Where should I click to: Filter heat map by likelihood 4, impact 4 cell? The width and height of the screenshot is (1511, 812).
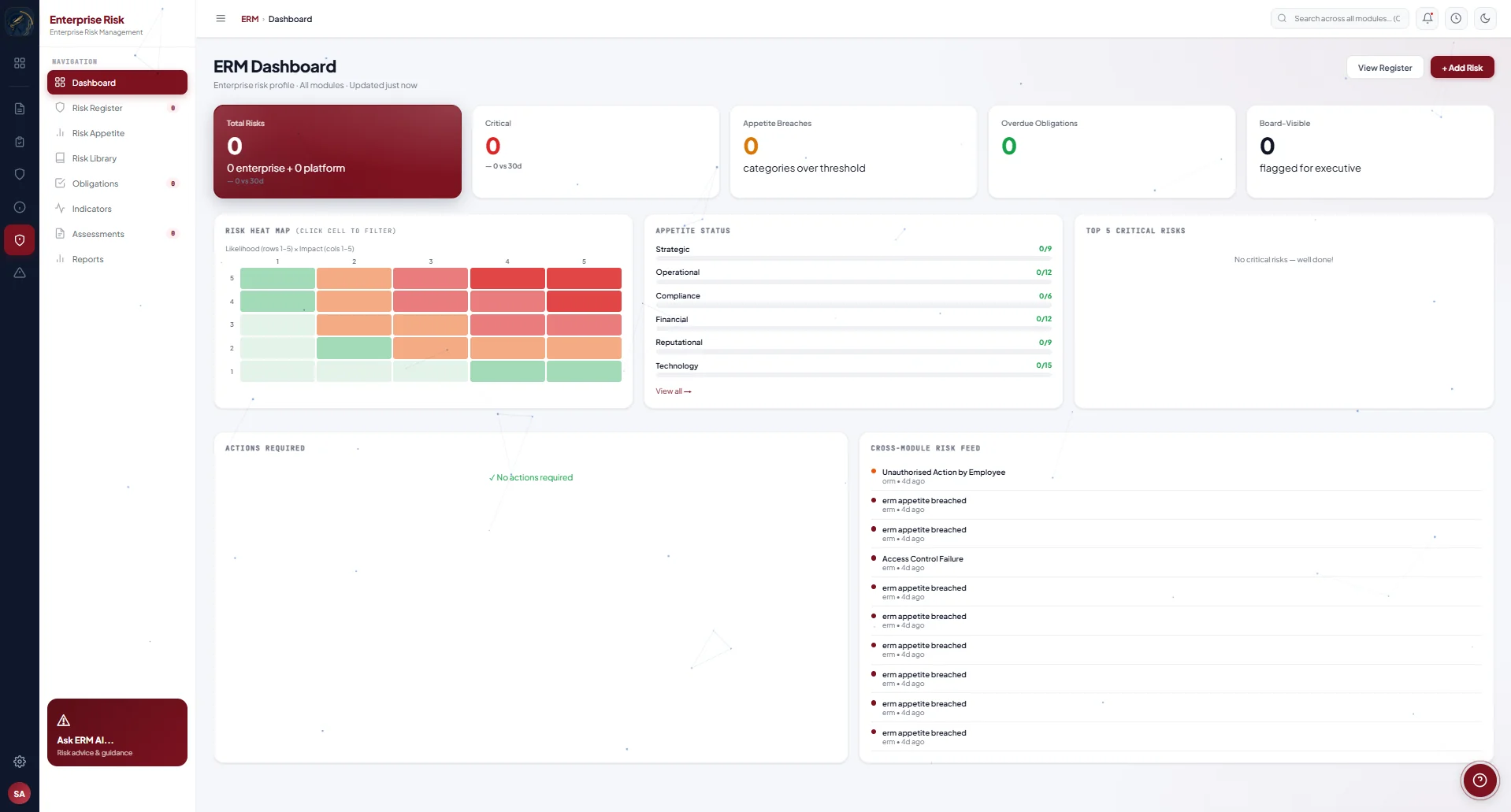pyautogui.click(x=507, y=301)
